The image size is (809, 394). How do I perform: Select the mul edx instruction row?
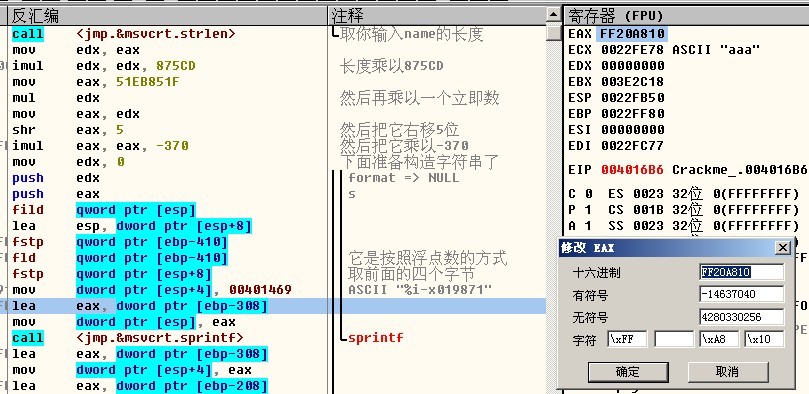(168, 98)
